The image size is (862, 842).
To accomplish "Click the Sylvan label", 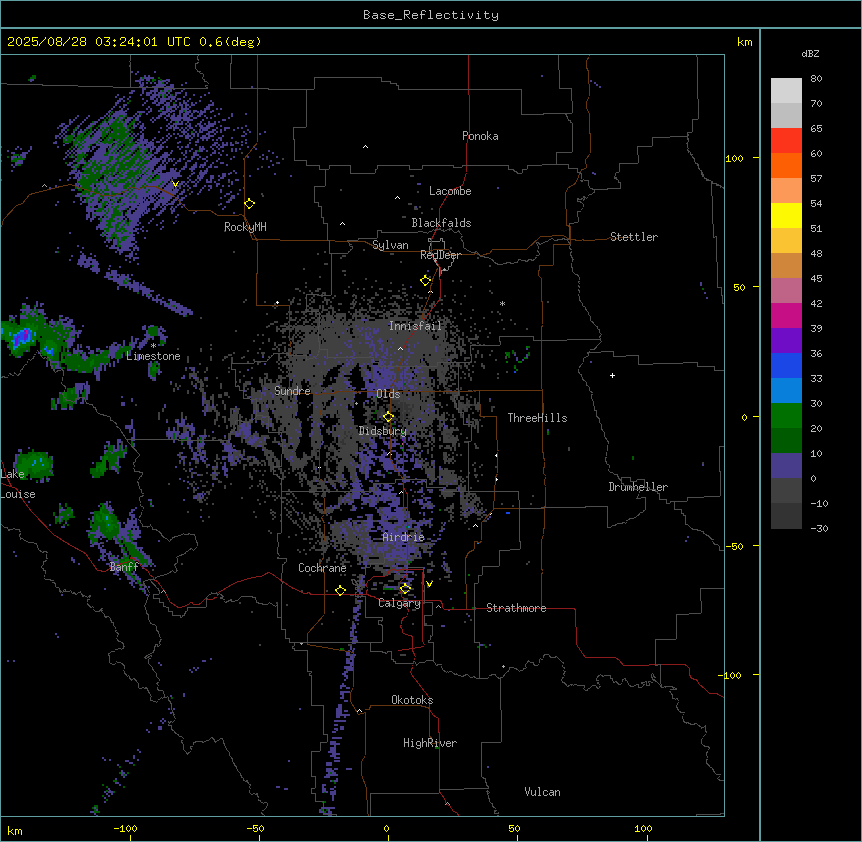I will (390, 245).
